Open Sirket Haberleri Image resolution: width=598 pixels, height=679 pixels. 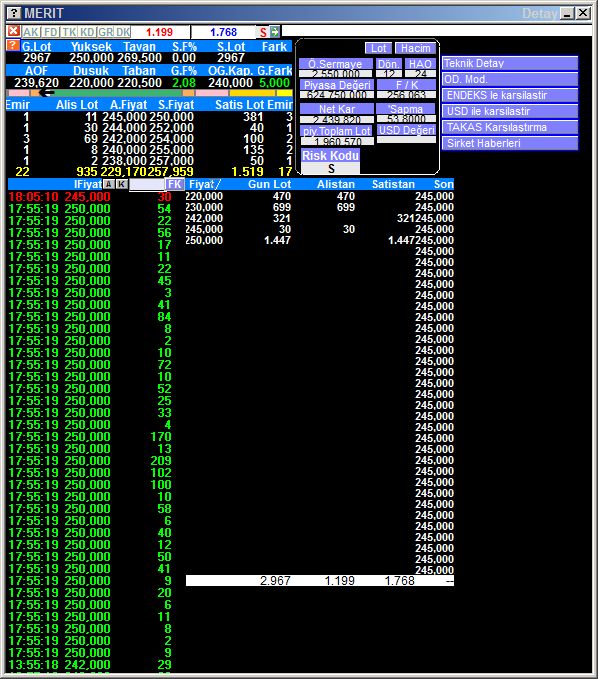[x=510, y=143]
